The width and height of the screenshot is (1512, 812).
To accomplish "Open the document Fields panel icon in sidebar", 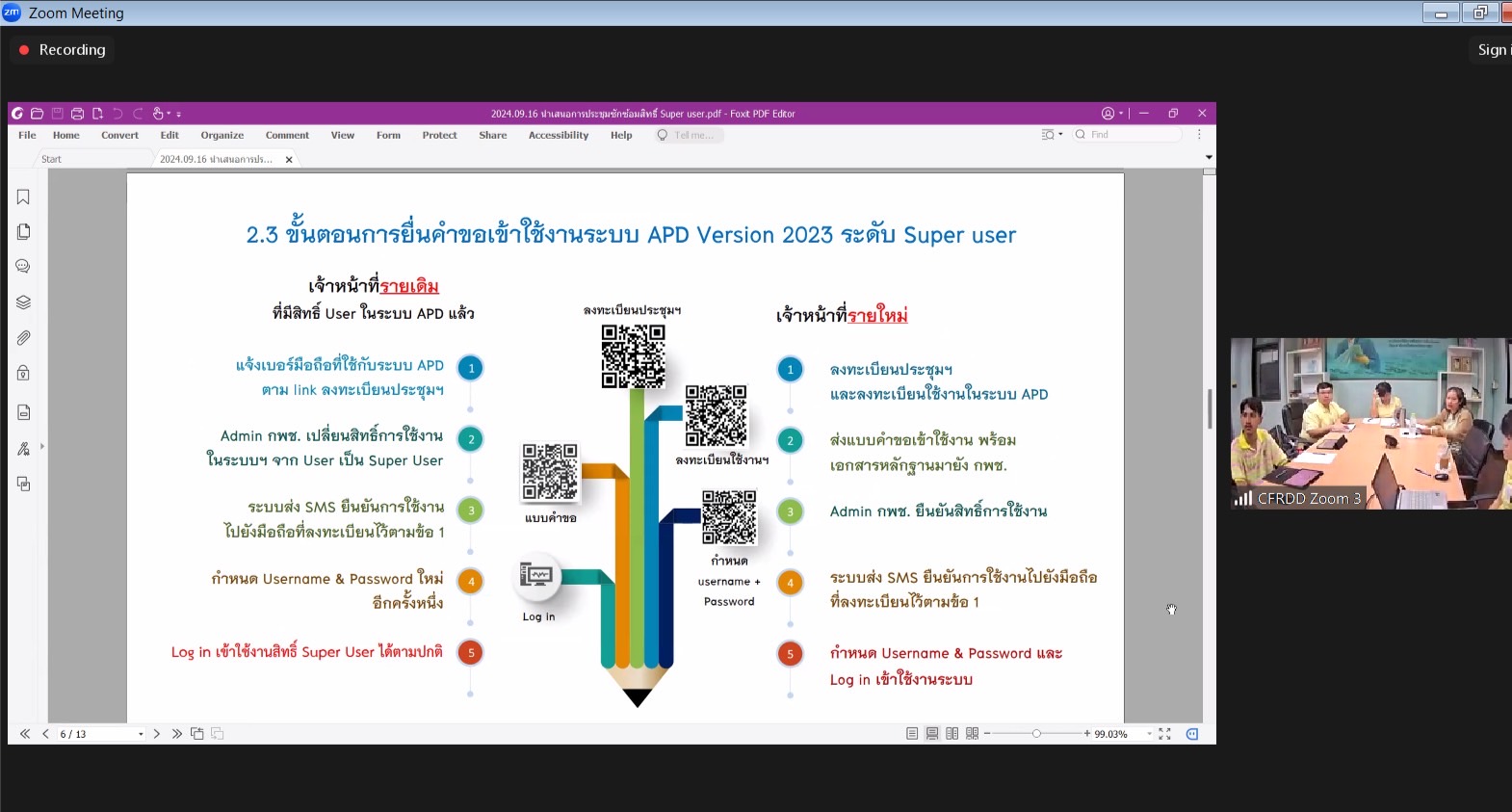I will coord(23,412).
